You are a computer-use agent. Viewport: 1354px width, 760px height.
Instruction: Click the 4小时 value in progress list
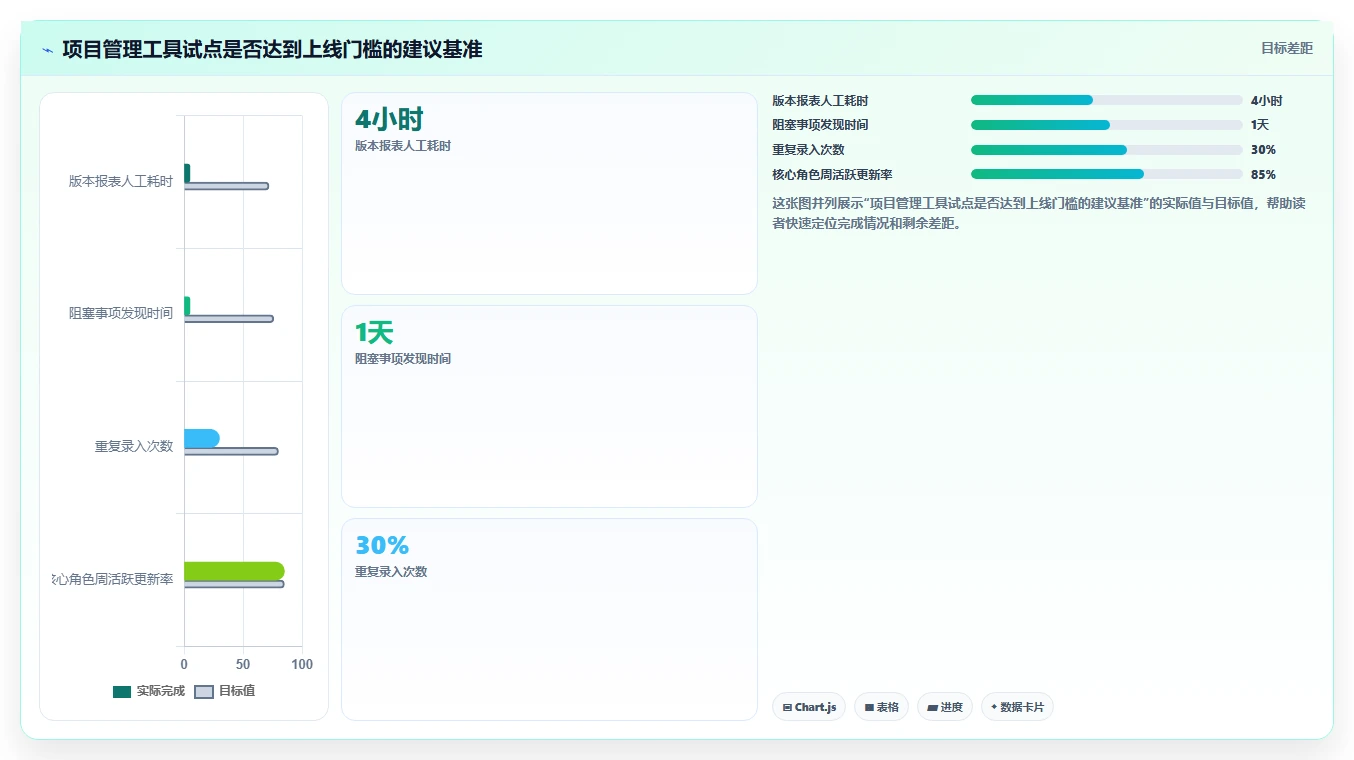coord(1267,101)
